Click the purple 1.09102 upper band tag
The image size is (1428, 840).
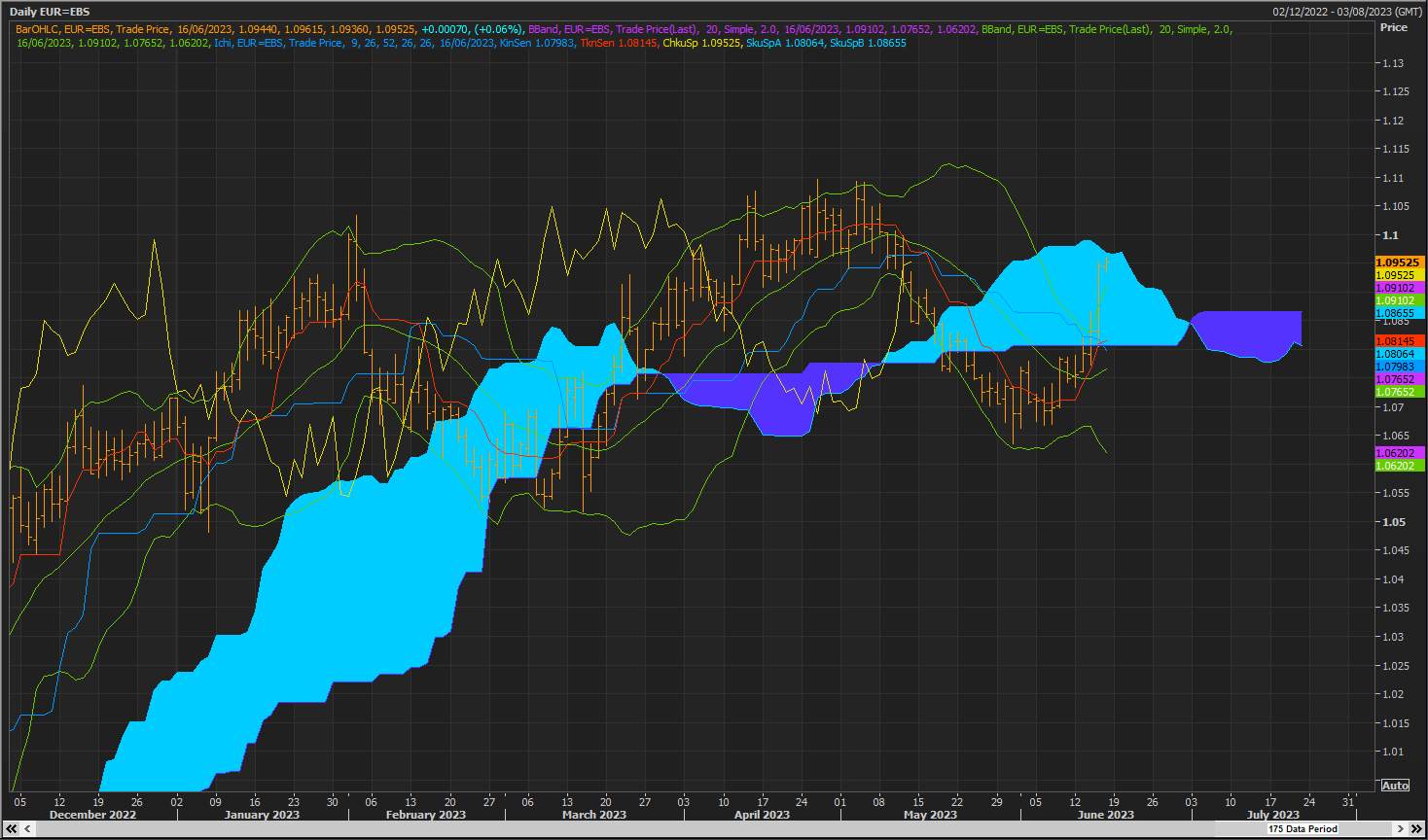click(x=1399, y=288)
